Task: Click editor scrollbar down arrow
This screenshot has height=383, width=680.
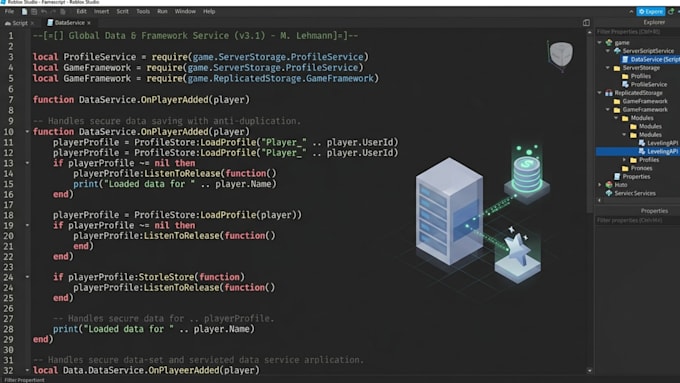Action: click(589, 371)
